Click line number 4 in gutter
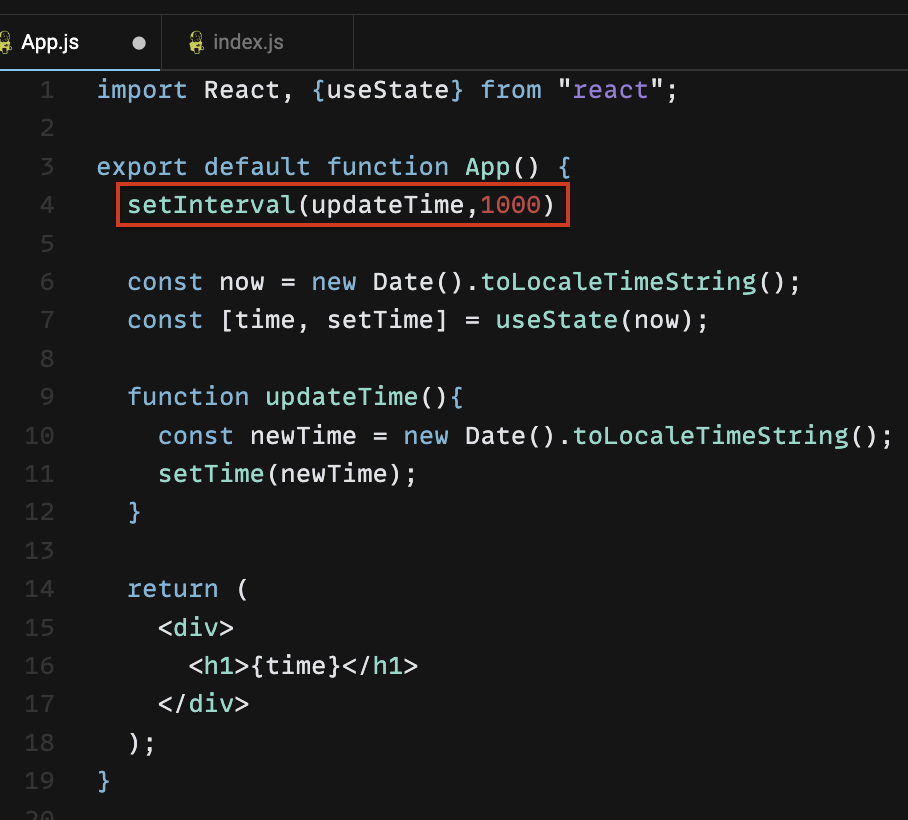908x820 pixels. [x=47, y=205]
